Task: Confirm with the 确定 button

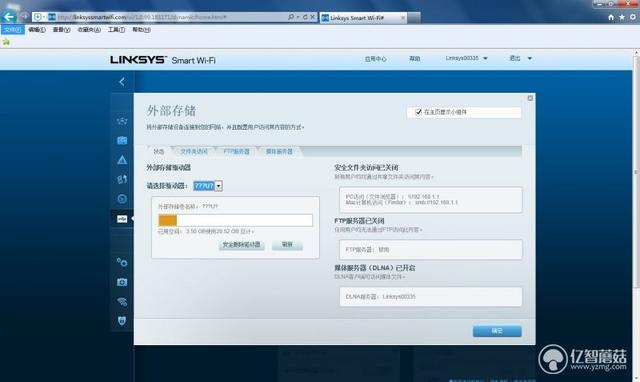Action: (497, 331)
